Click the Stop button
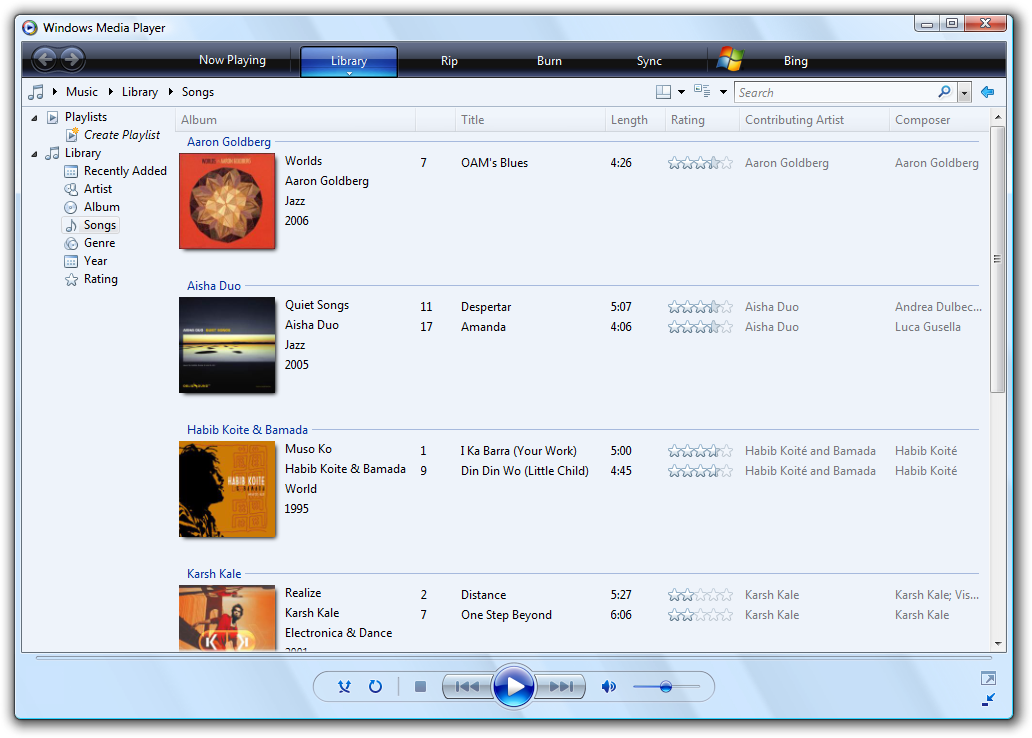Screen dimensions: 1032x738 tap(421, 687)
